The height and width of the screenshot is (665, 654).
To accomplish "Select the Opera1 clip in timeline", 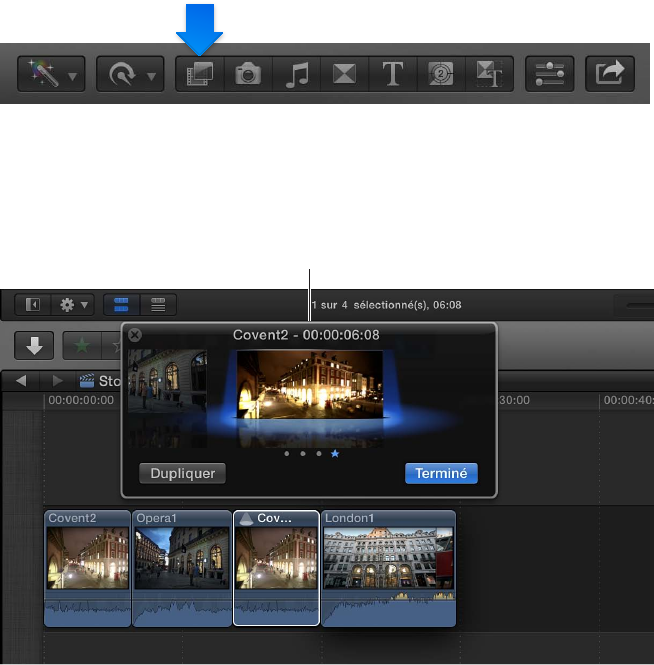I will coord(182,568).
